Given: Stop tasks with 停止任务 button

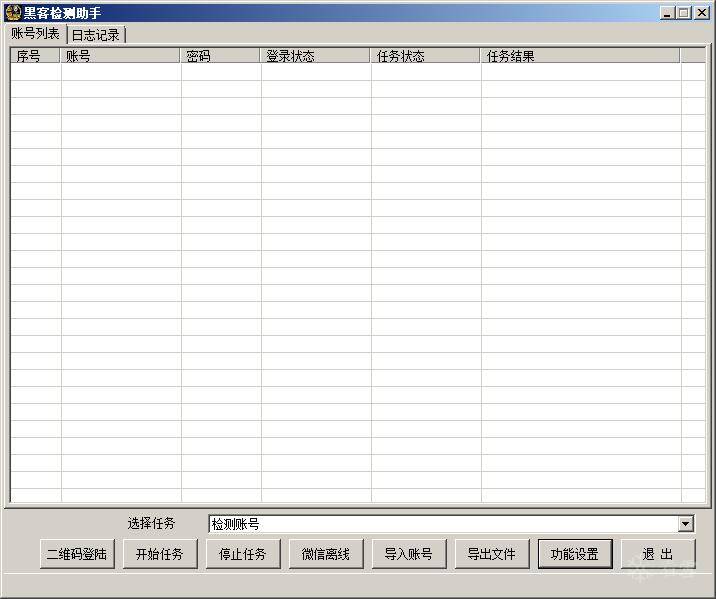Looking at the screenshot, I should point(243,554).
